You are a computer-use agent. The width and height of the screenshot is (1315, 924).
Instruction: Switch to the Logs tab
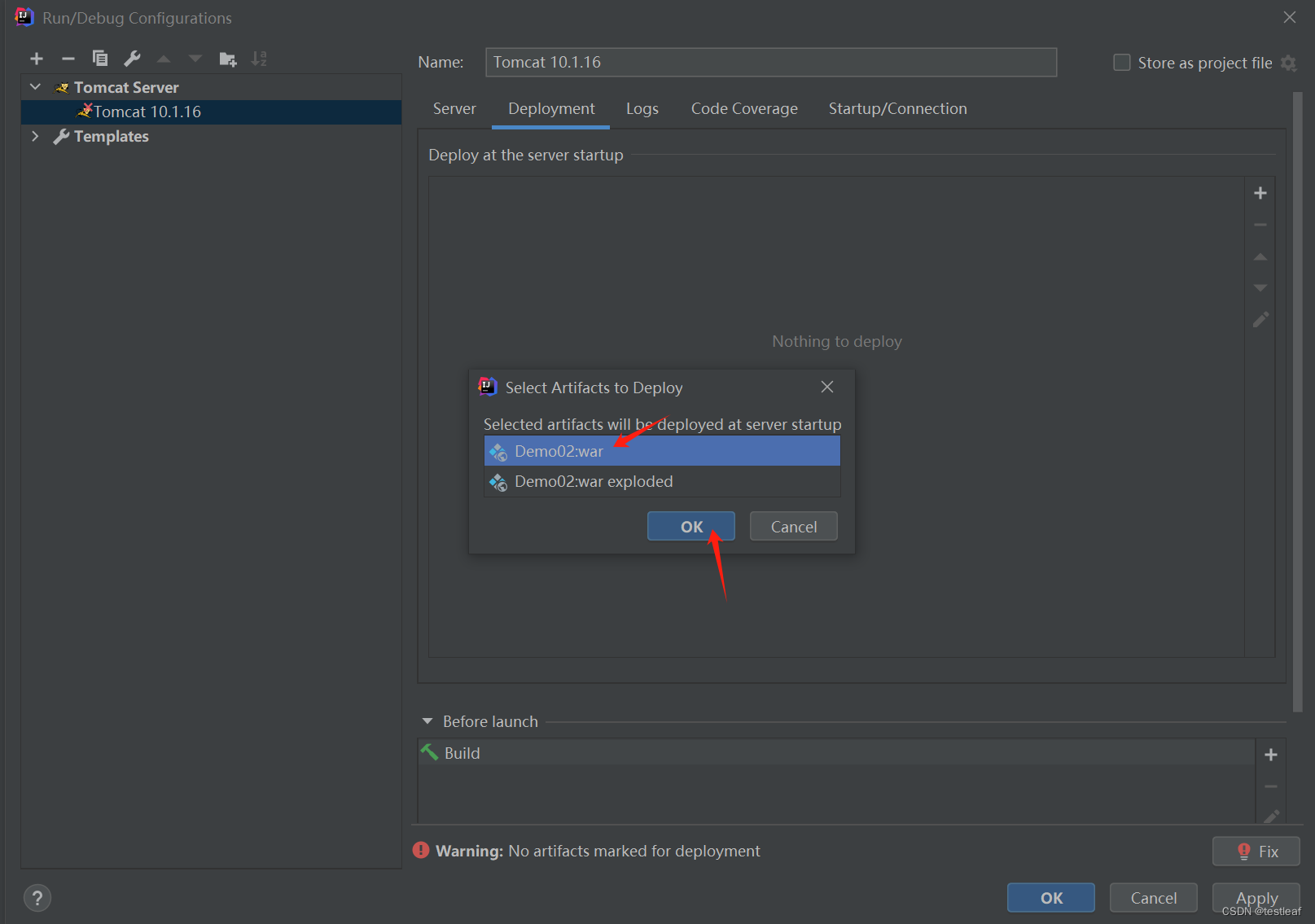click(642, 109)
